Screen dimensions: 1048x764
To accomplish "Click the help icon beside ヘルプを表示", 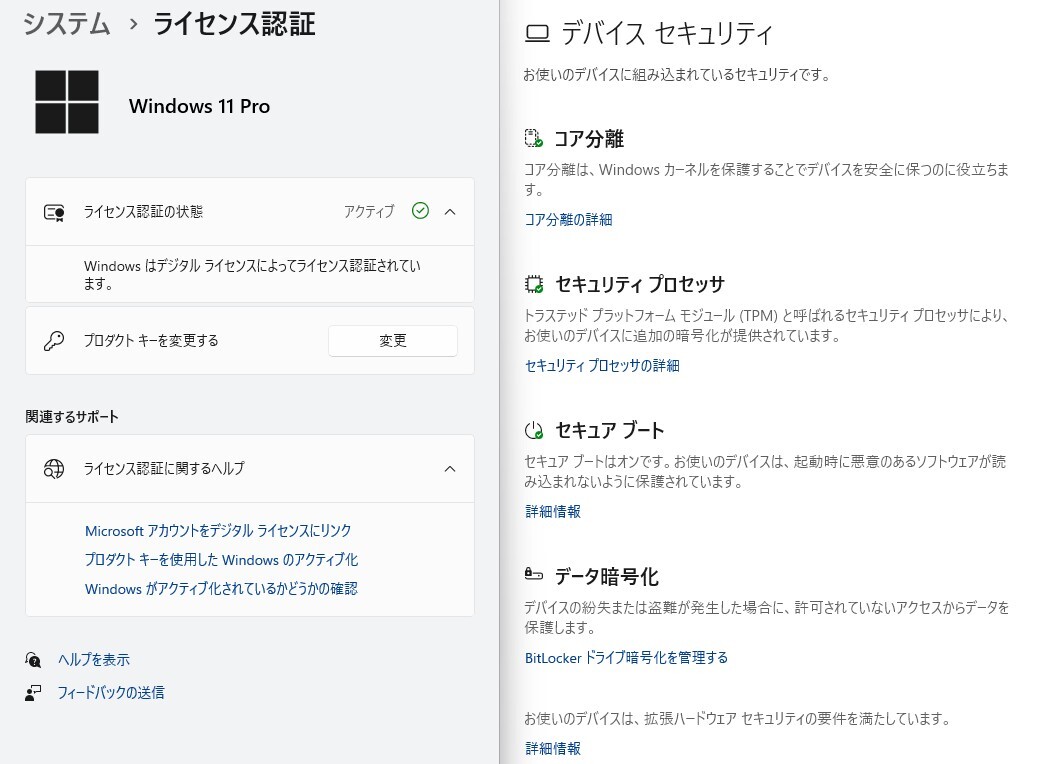I will tap(33, 660).
